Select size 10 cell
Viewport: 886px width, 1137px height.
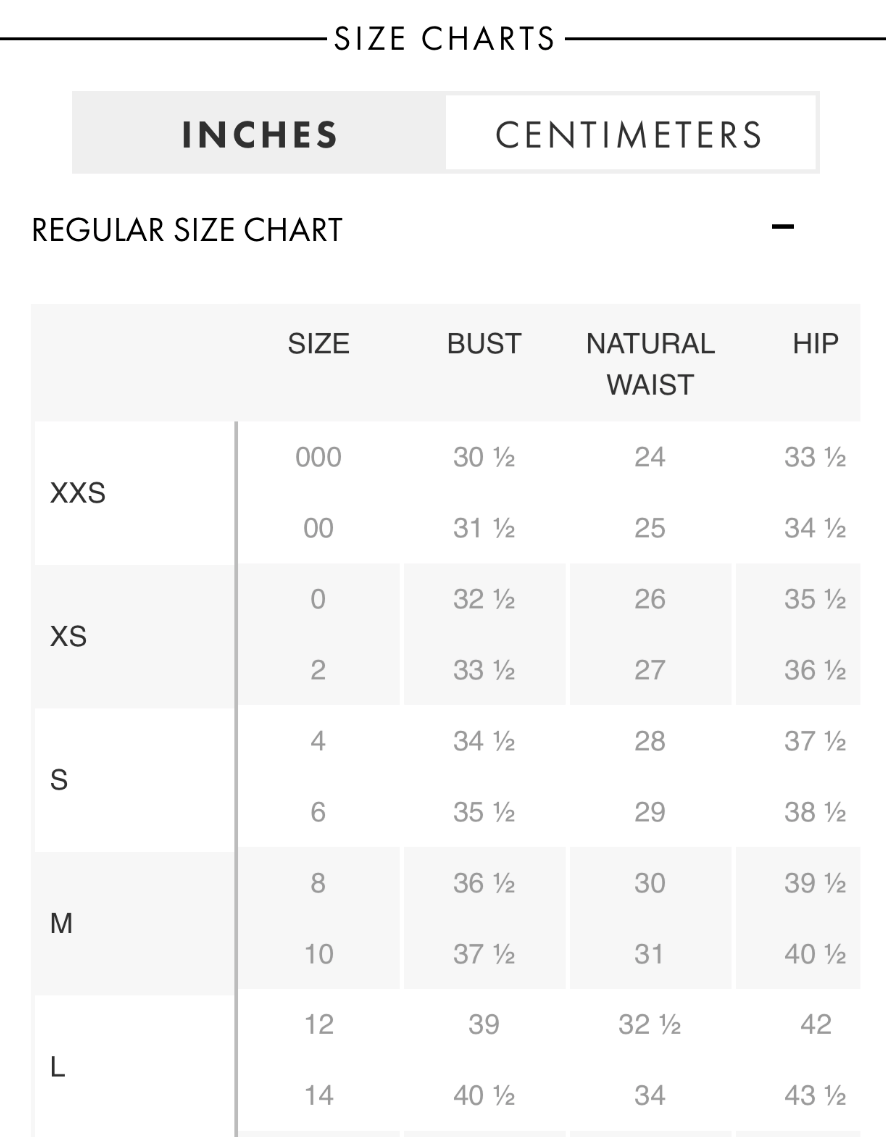318,954
